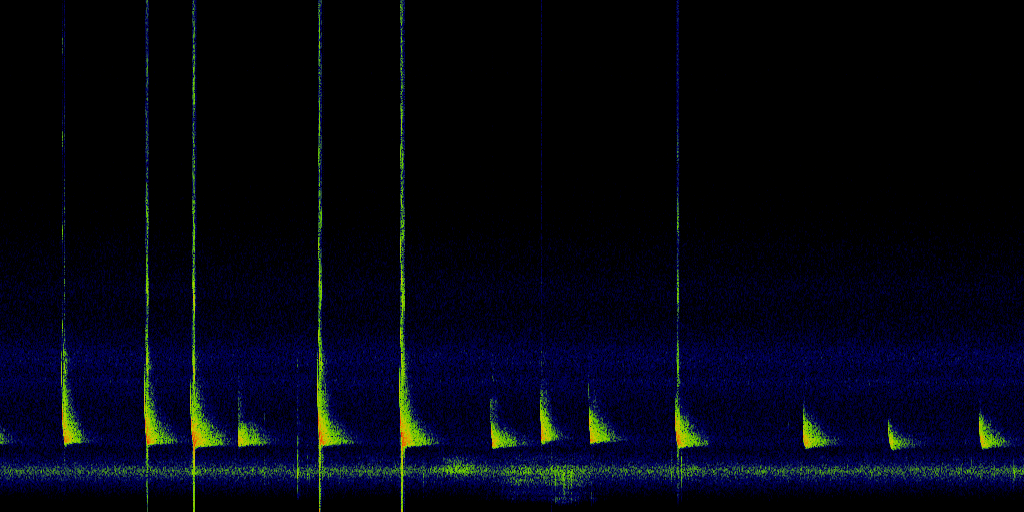This screenshot has height=512, width=1024.
Task: Select the last tall vertical transient spike
Action: point(678,200)
